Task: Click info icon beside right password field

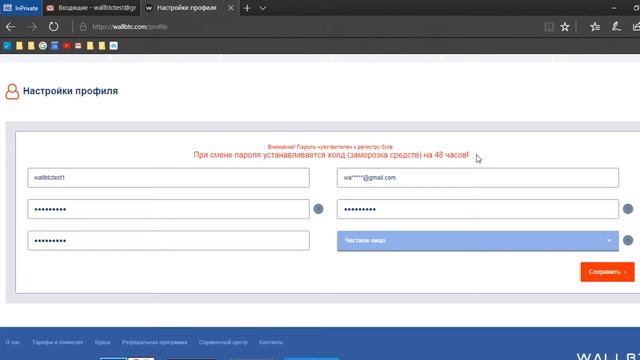Action: (x=628, y=209)
